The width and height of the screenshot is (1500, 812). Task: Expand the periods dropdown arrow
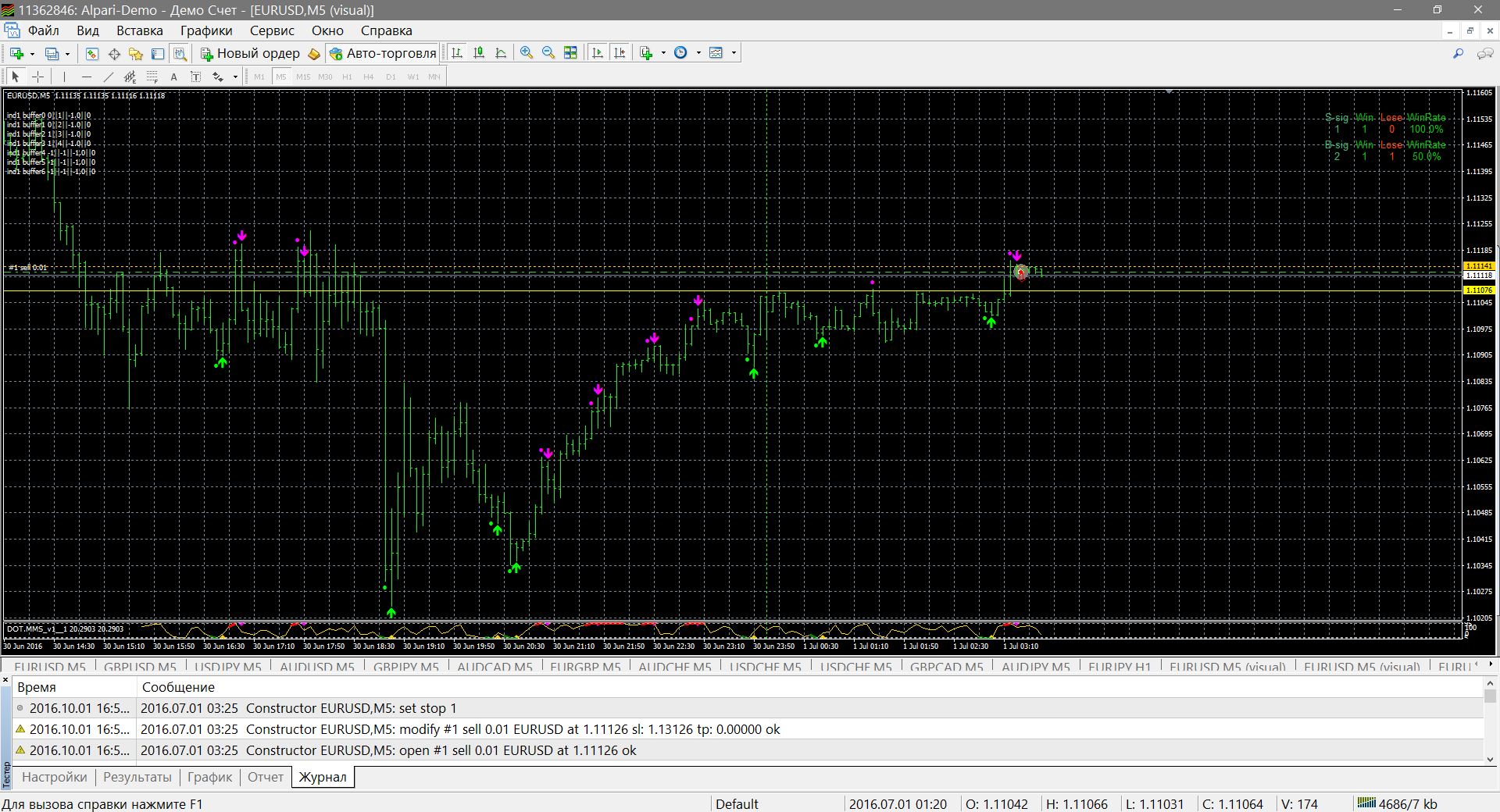coord(698,53)
